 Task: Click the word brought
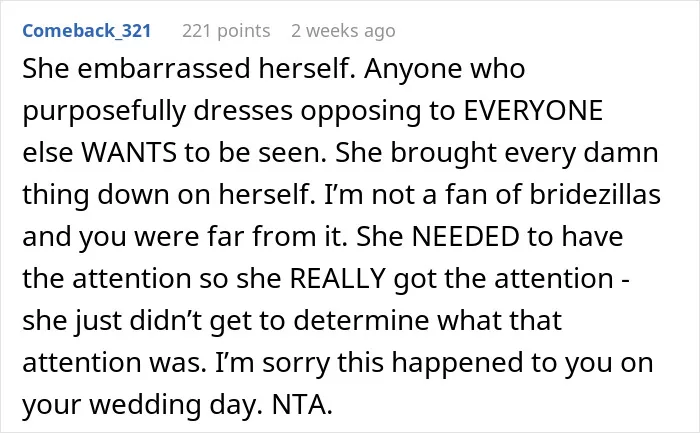pyautogui.click(x=443, y=154)
